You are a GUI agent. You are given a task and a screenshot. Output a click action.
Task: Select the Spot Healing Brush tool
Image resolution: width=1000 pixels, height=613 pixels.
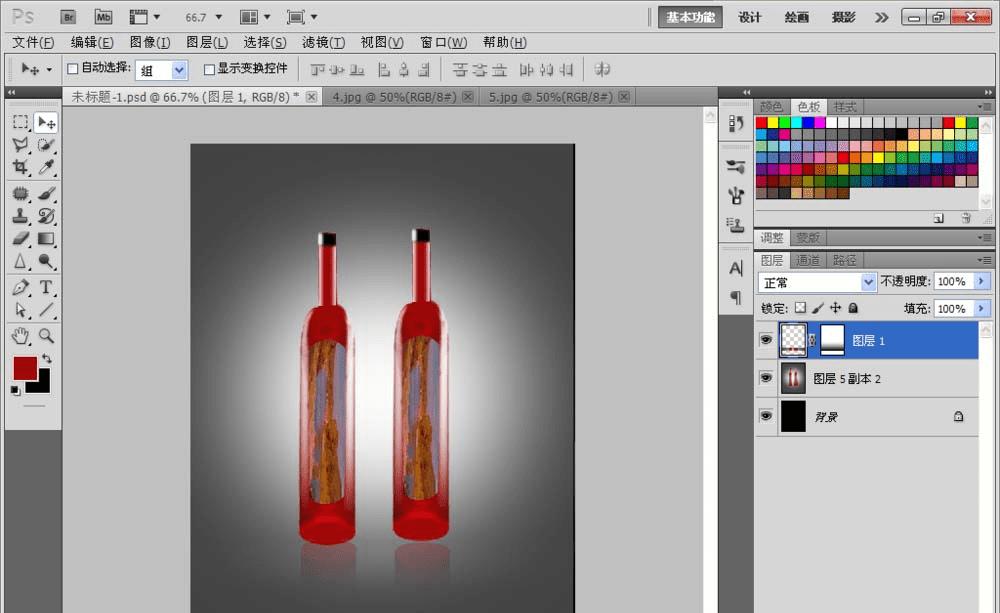20,193
